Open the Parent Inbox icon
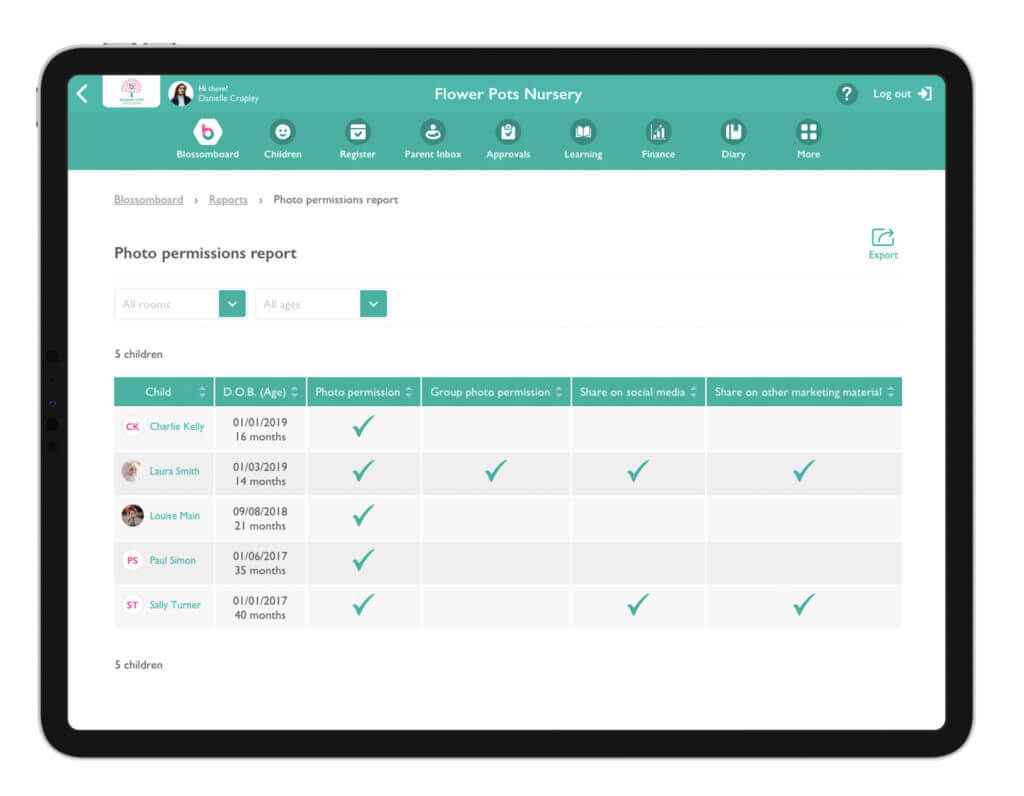The image size is (1024, 796). click(x=432, y=133)
